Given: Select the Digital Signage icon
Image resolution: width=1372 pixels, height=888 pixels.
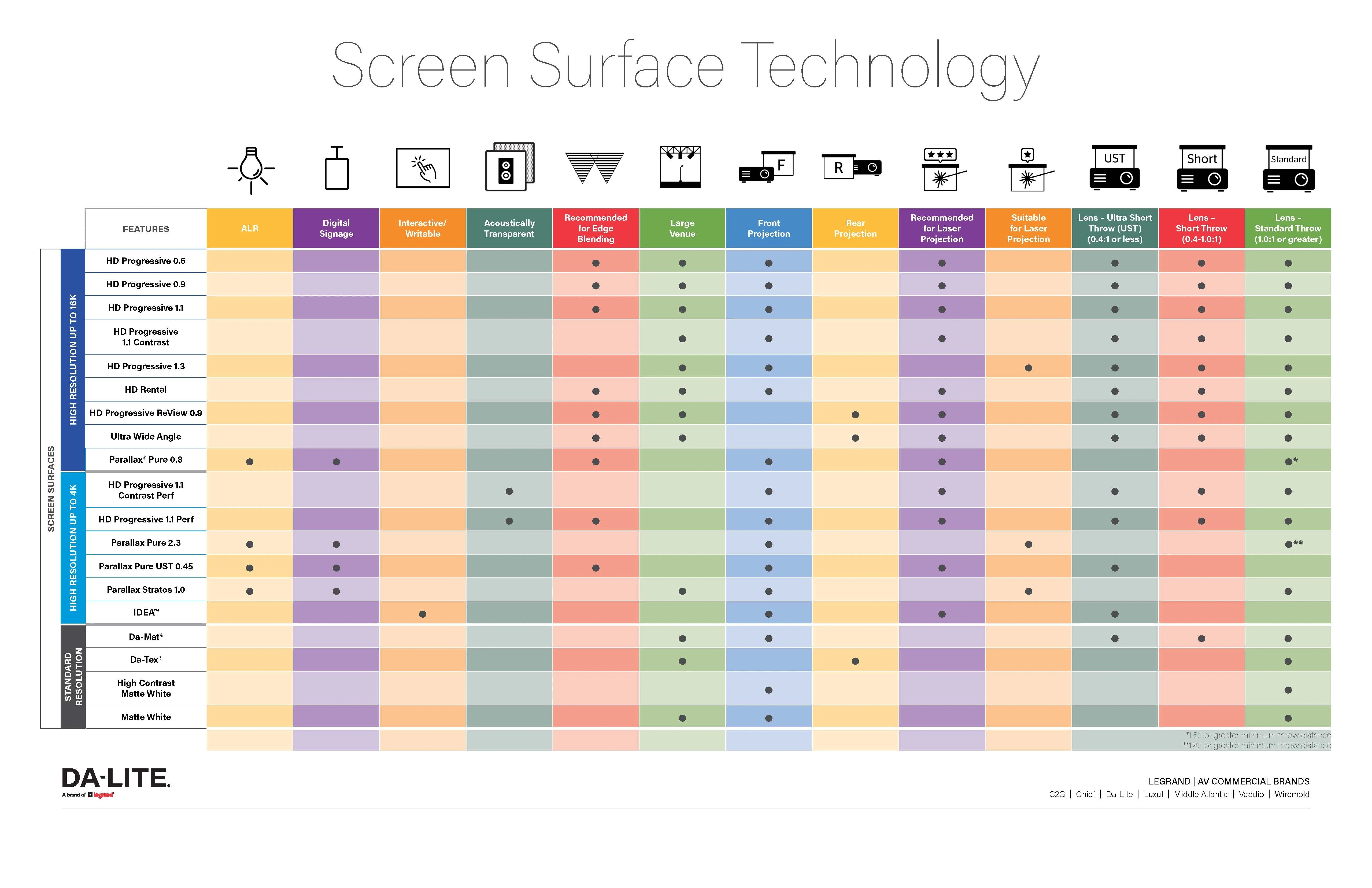Looking at the screenshot, I should pos(336,172).
